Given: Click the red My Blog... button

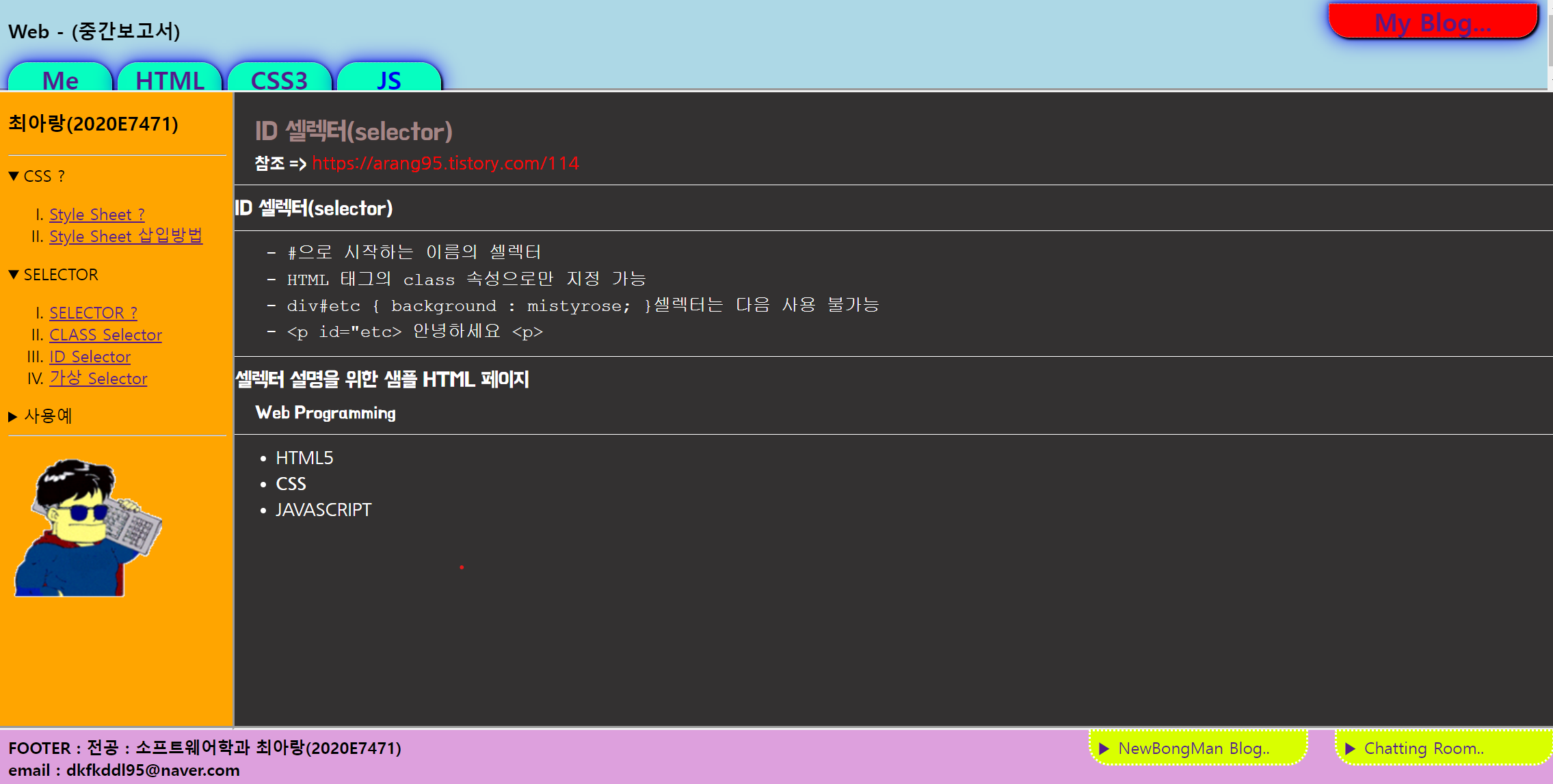Looking at the screenshot, I should point(1433,23).
